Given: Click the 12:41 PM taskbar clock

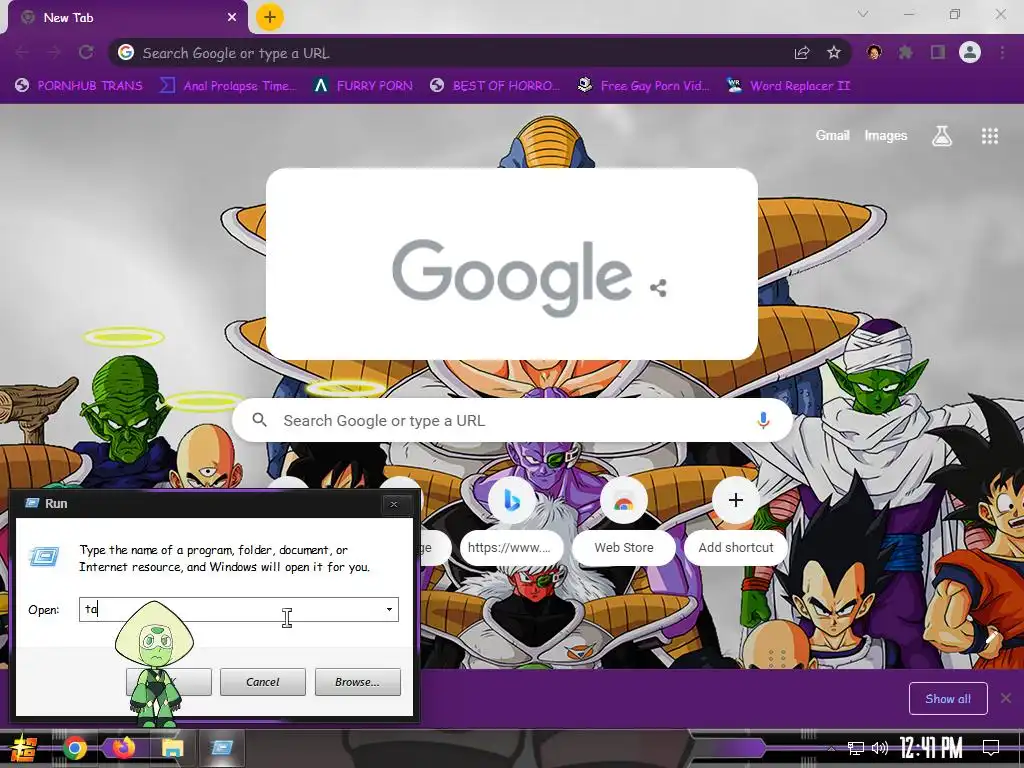Looking at the screenshot, I should [931, 748].
